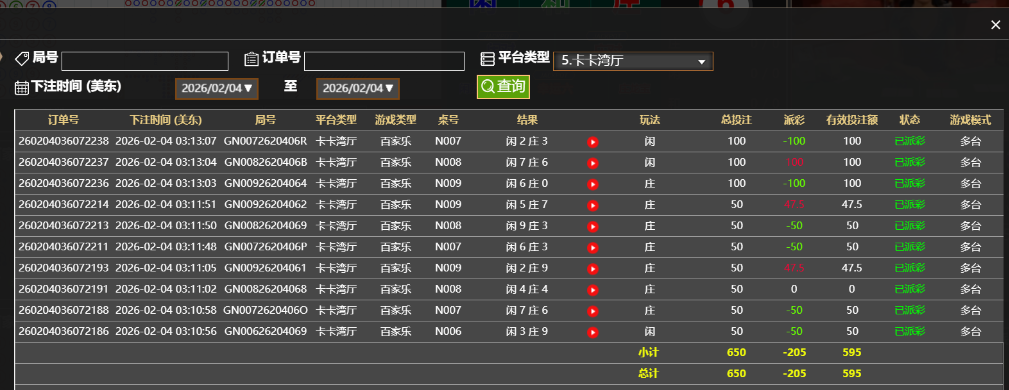Play replay for order 260204036072193
The width and height of the screenshot is (1009, 390).
(x=593, y=269)
